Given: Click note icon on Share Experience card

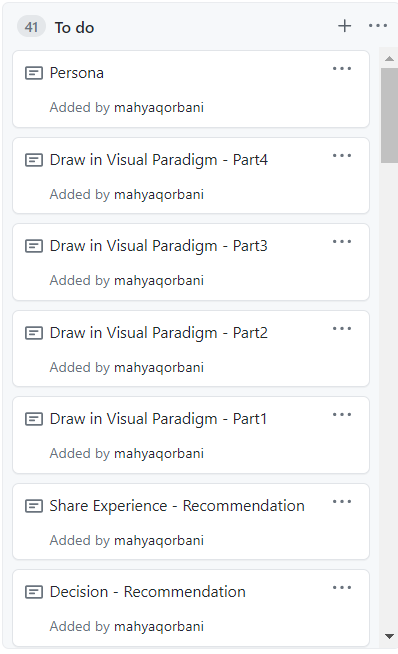Looking at the screenshot, I should 34,506.
